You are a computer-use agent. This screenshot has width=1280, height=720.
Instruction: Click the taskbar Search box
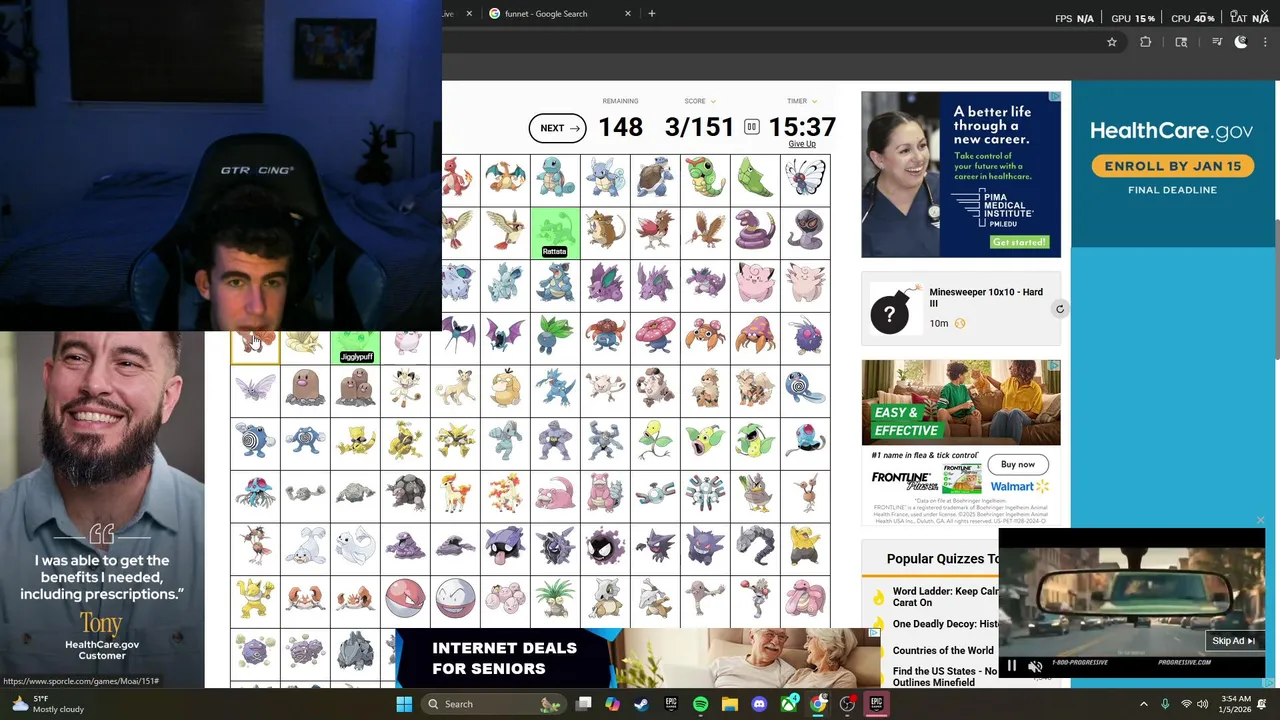click(494, 704)
